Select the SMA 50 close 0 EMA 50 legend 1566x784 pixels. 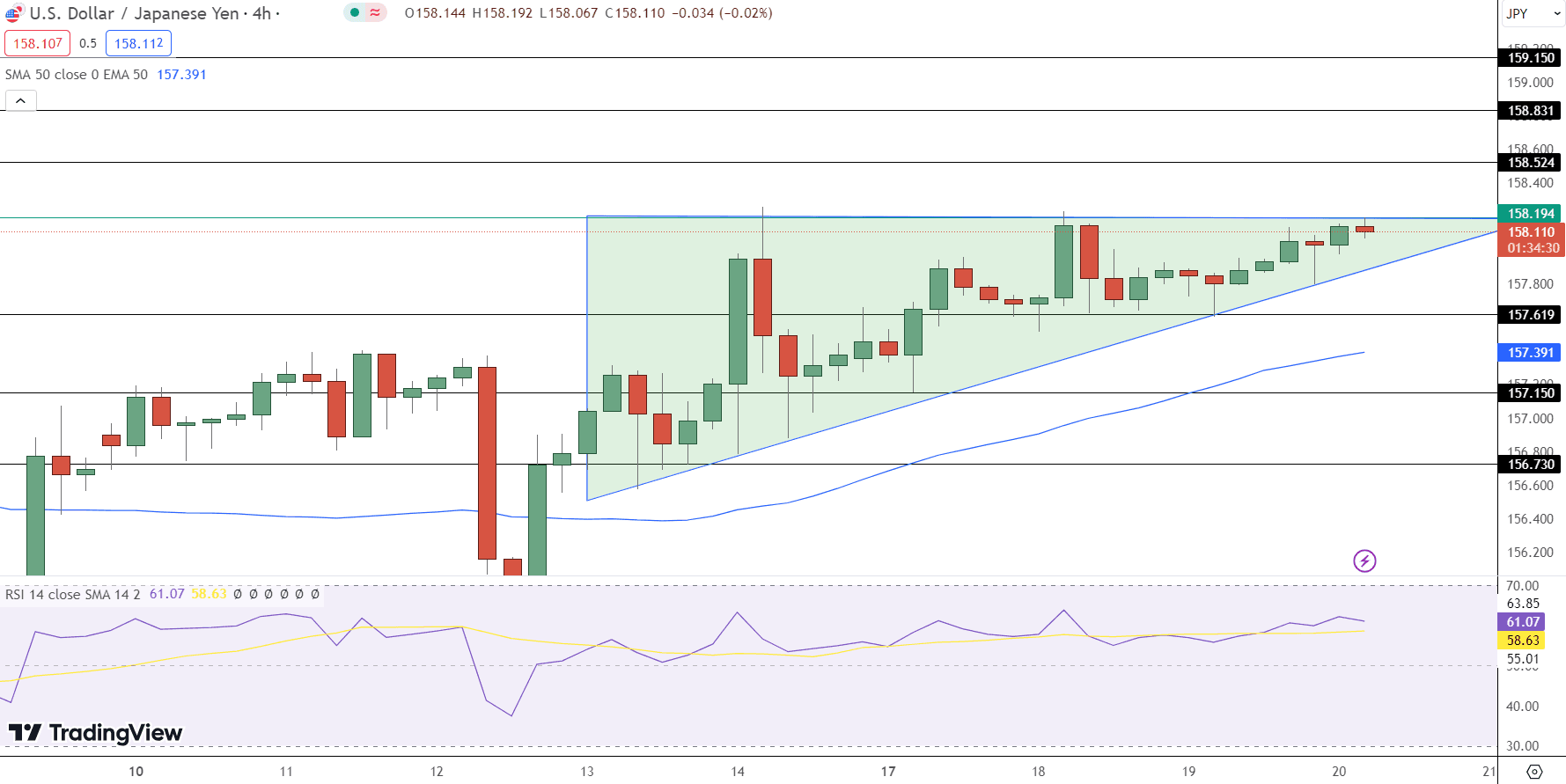tap(77, 75)
